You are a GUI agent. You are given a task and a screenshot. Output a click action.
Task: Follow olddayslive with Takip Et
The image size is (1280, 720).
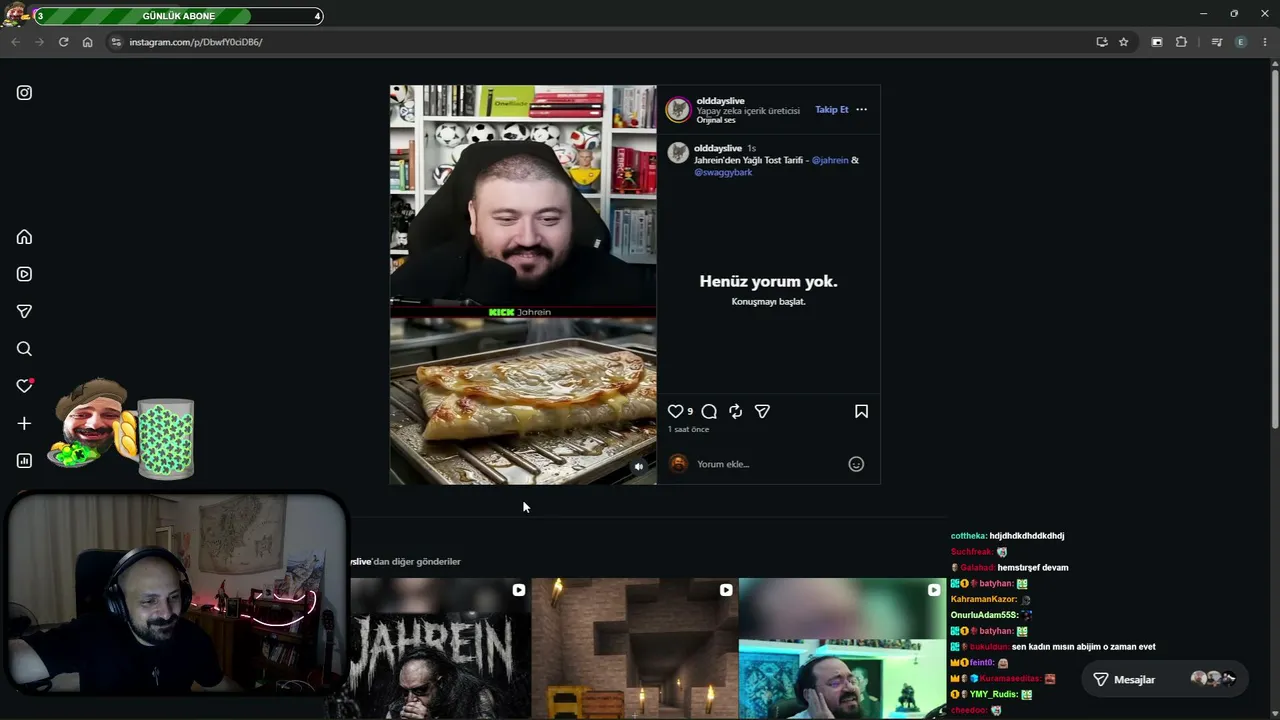pyautogui.click(x=831, y=109)
